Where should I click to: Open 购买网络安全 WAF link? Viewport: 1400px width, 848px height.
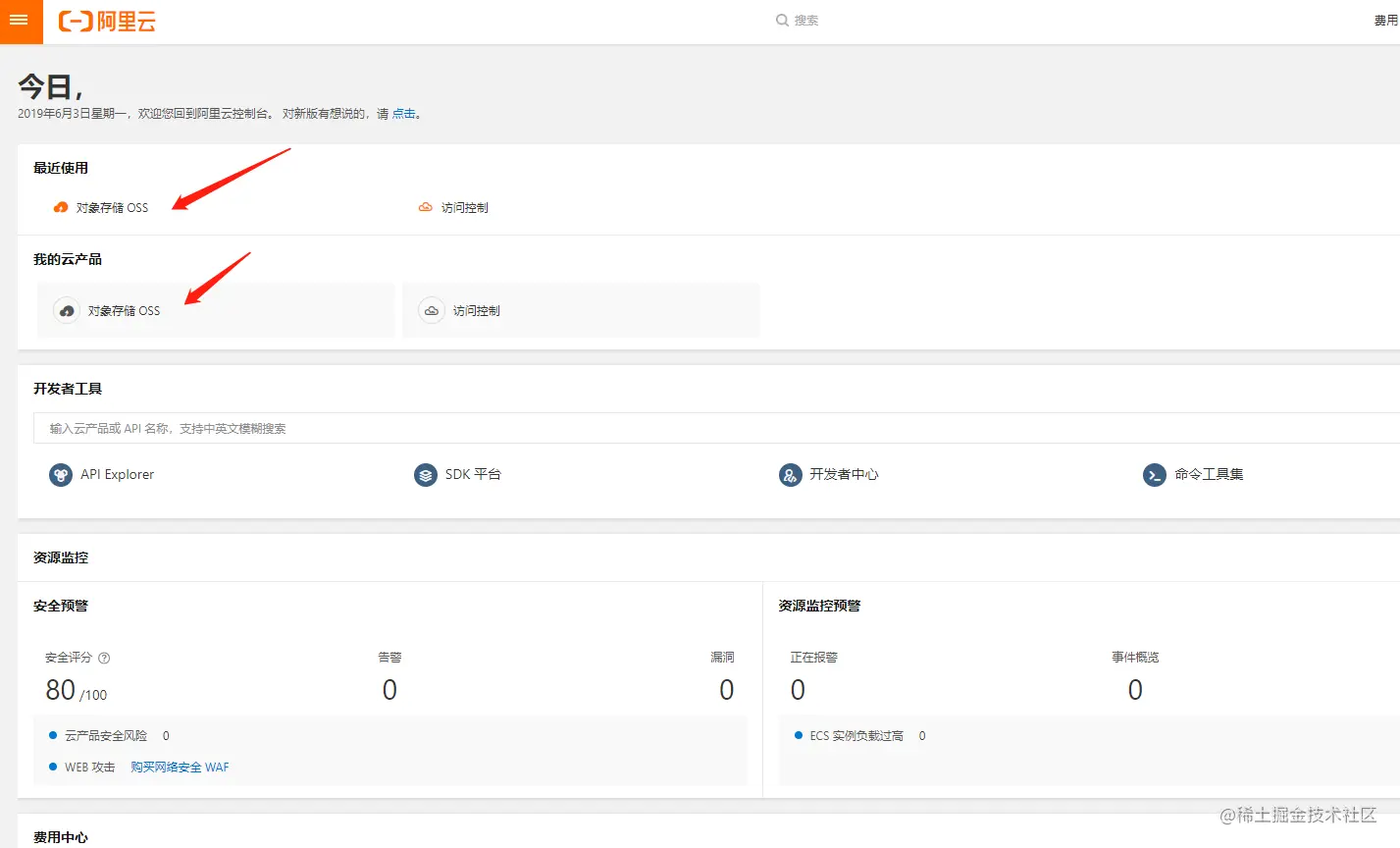[x=180, y=768]
